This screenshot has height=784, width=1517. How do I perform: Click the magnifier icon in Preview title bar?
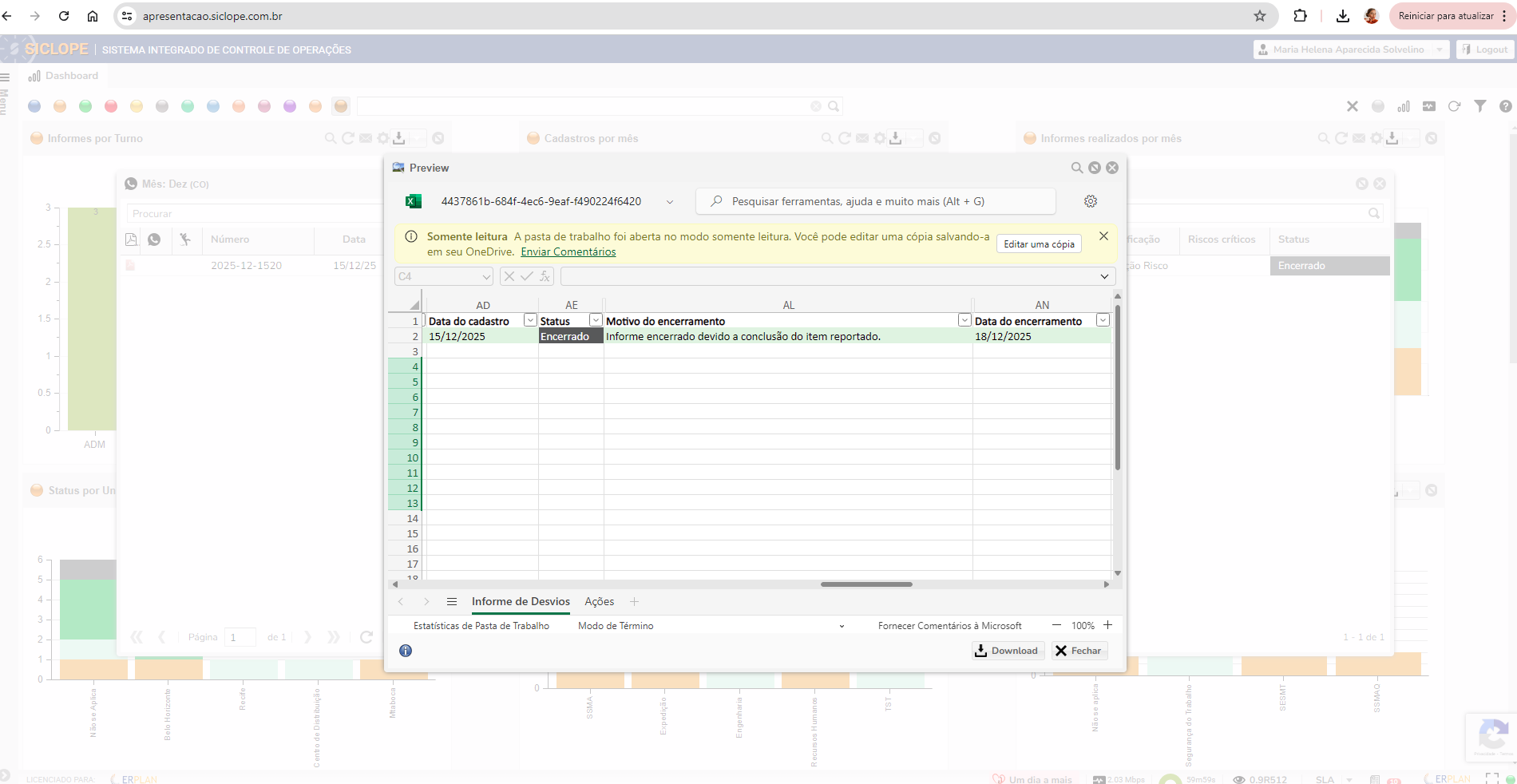1076,168
